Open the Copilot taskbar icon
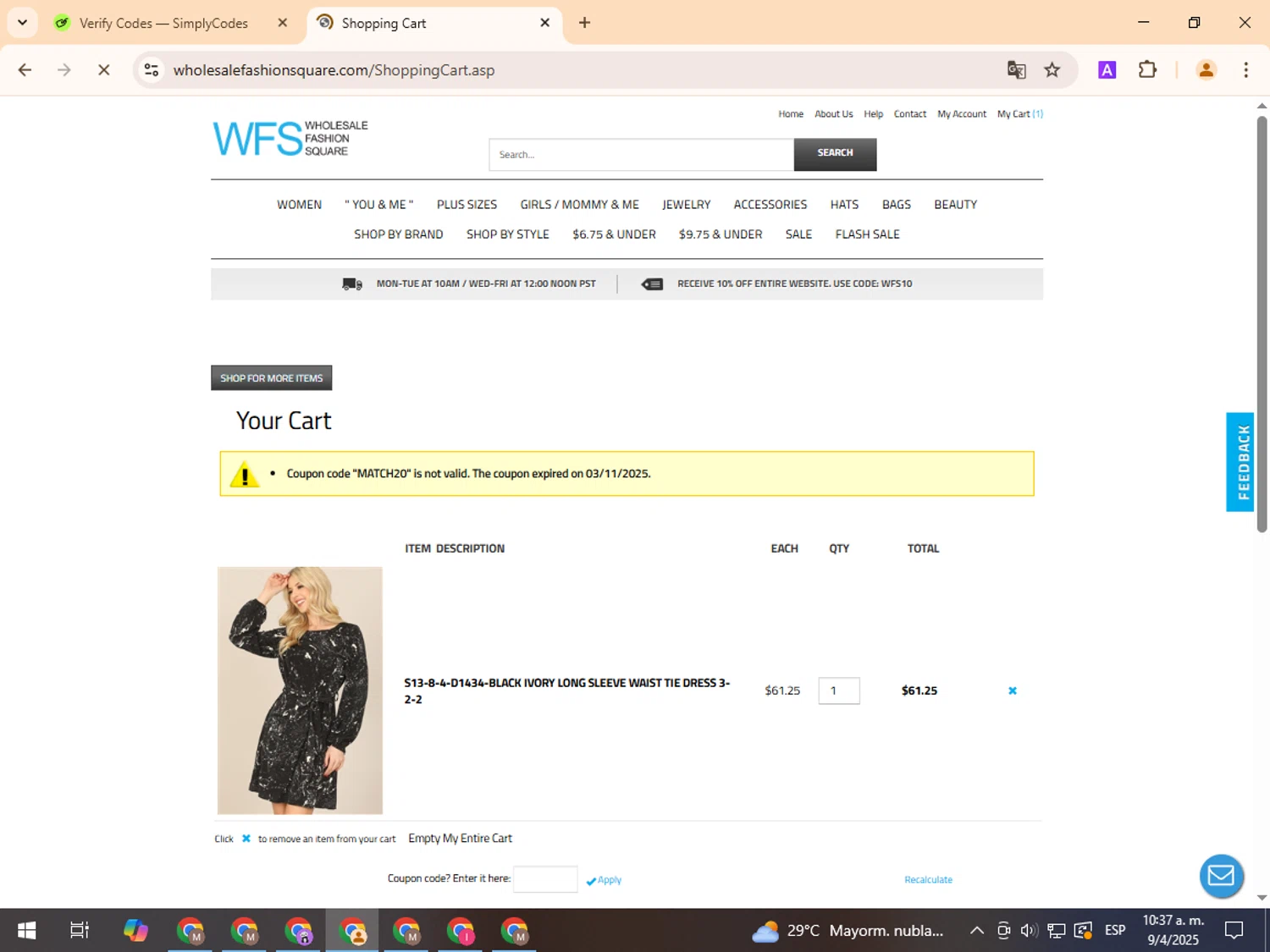Viewport: 1270px width, 952px height. pos(135,931)
